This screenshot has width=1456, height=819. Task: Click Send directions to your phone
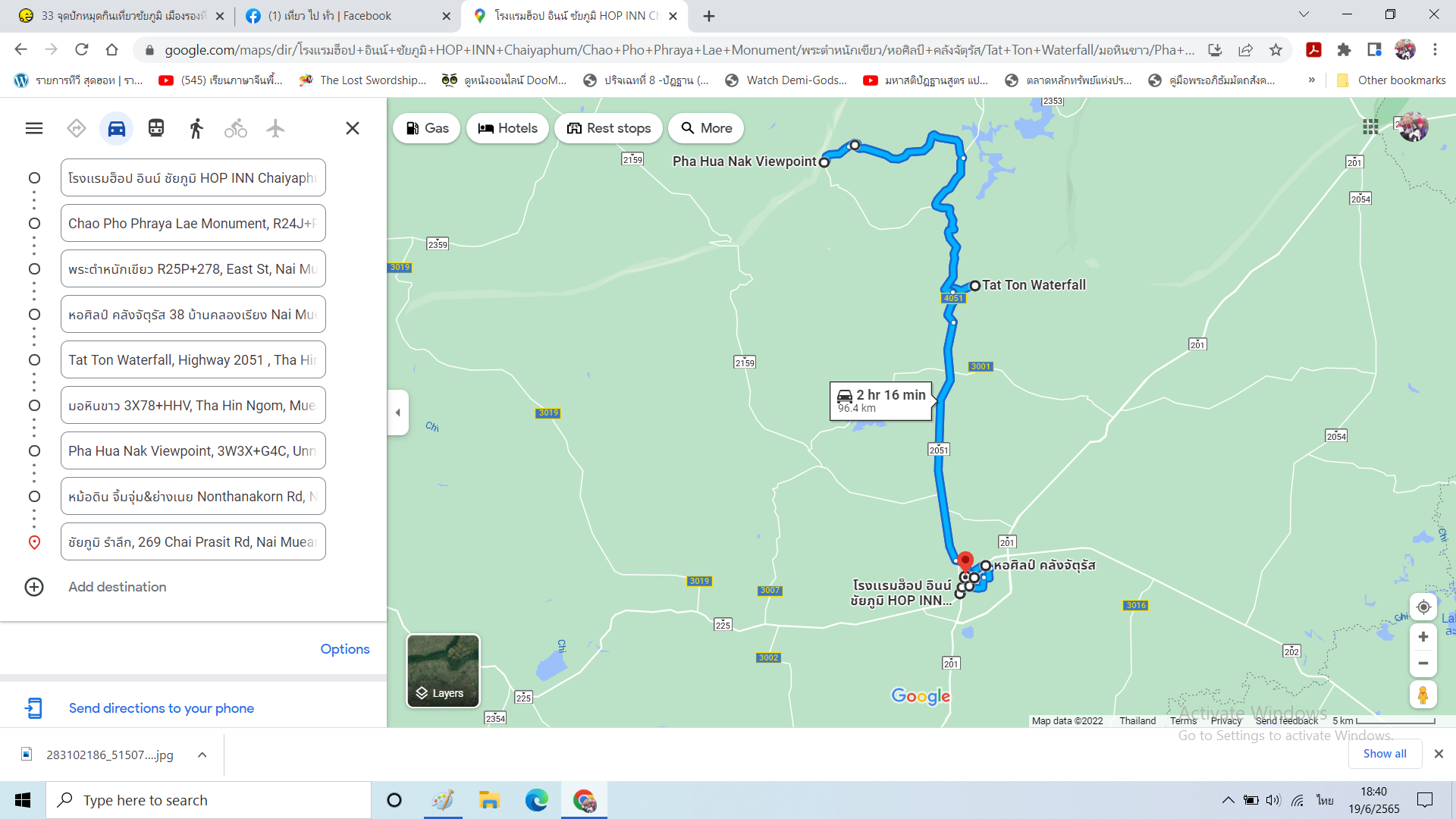pyautogui.click(x=161, y=708)
